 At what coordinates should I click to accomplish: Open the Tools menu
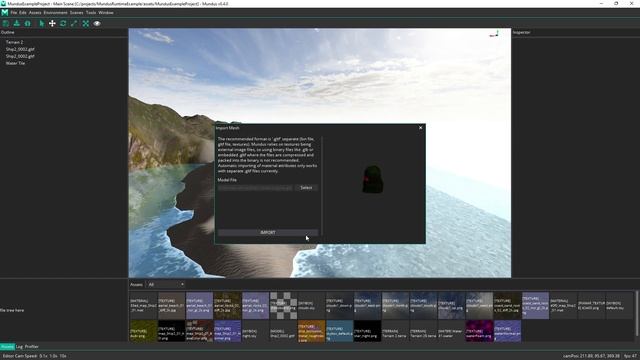(91, 13)
